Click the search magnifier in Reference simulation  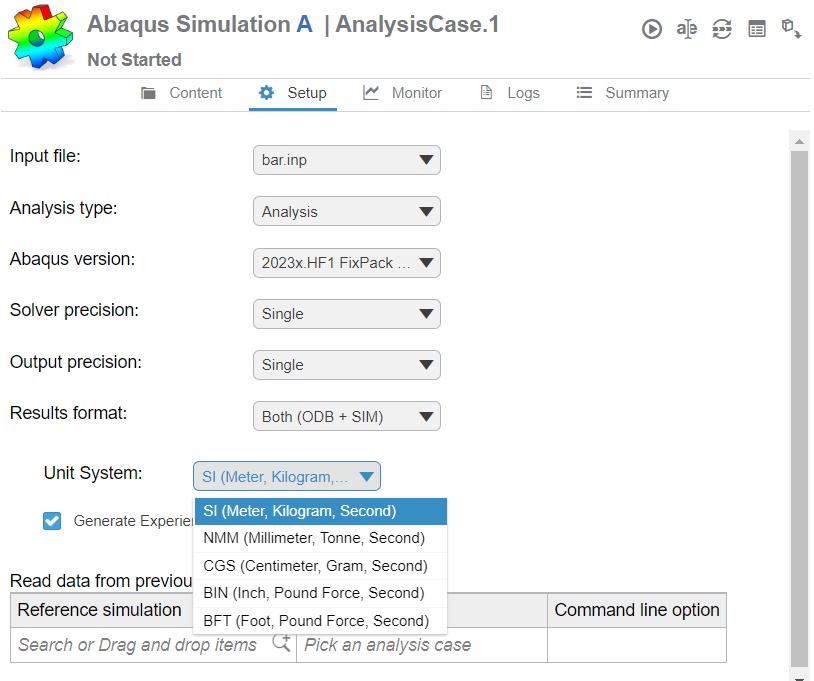tap(282, 644)
